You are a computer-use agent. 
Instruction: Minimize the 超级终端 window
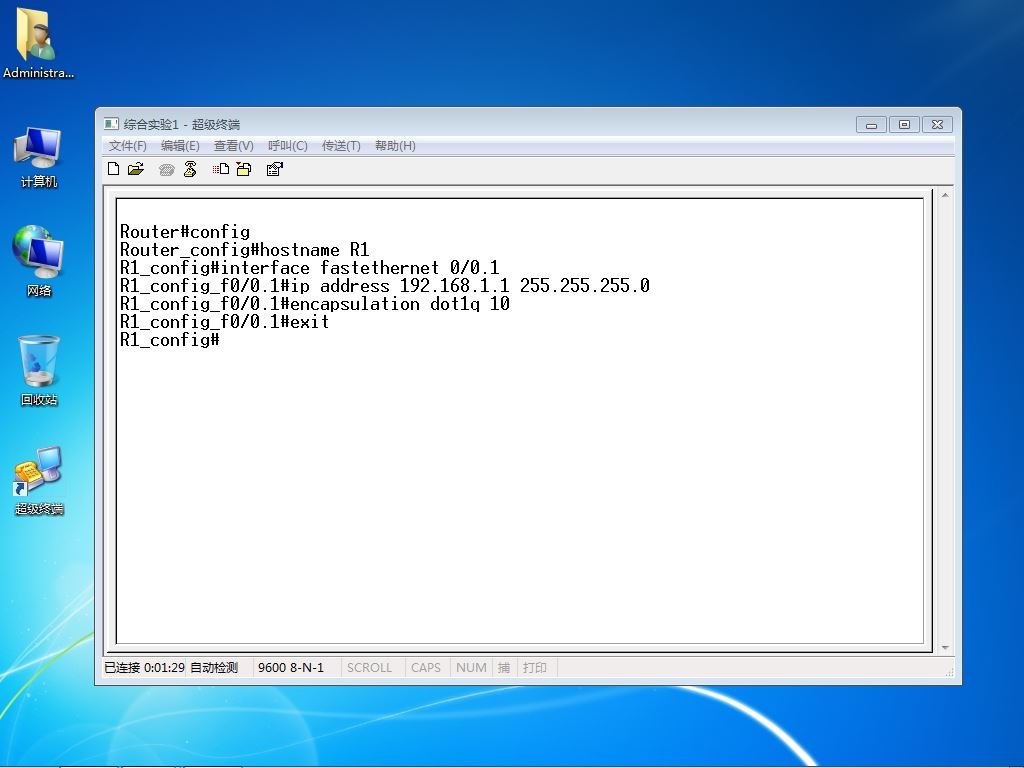click(x=871, y=125)
